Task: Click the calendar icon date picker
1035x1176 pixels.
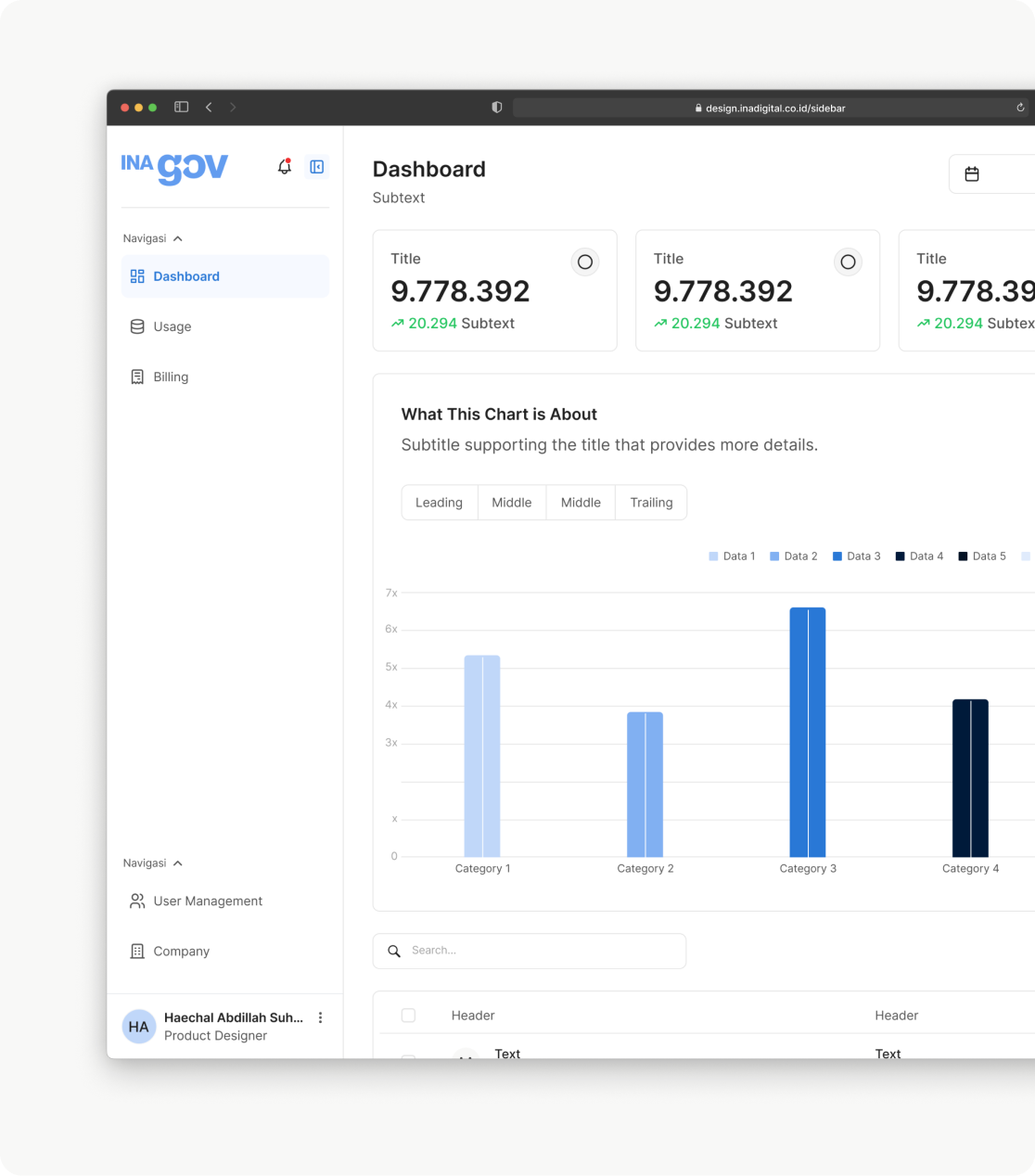Action: 972,174
